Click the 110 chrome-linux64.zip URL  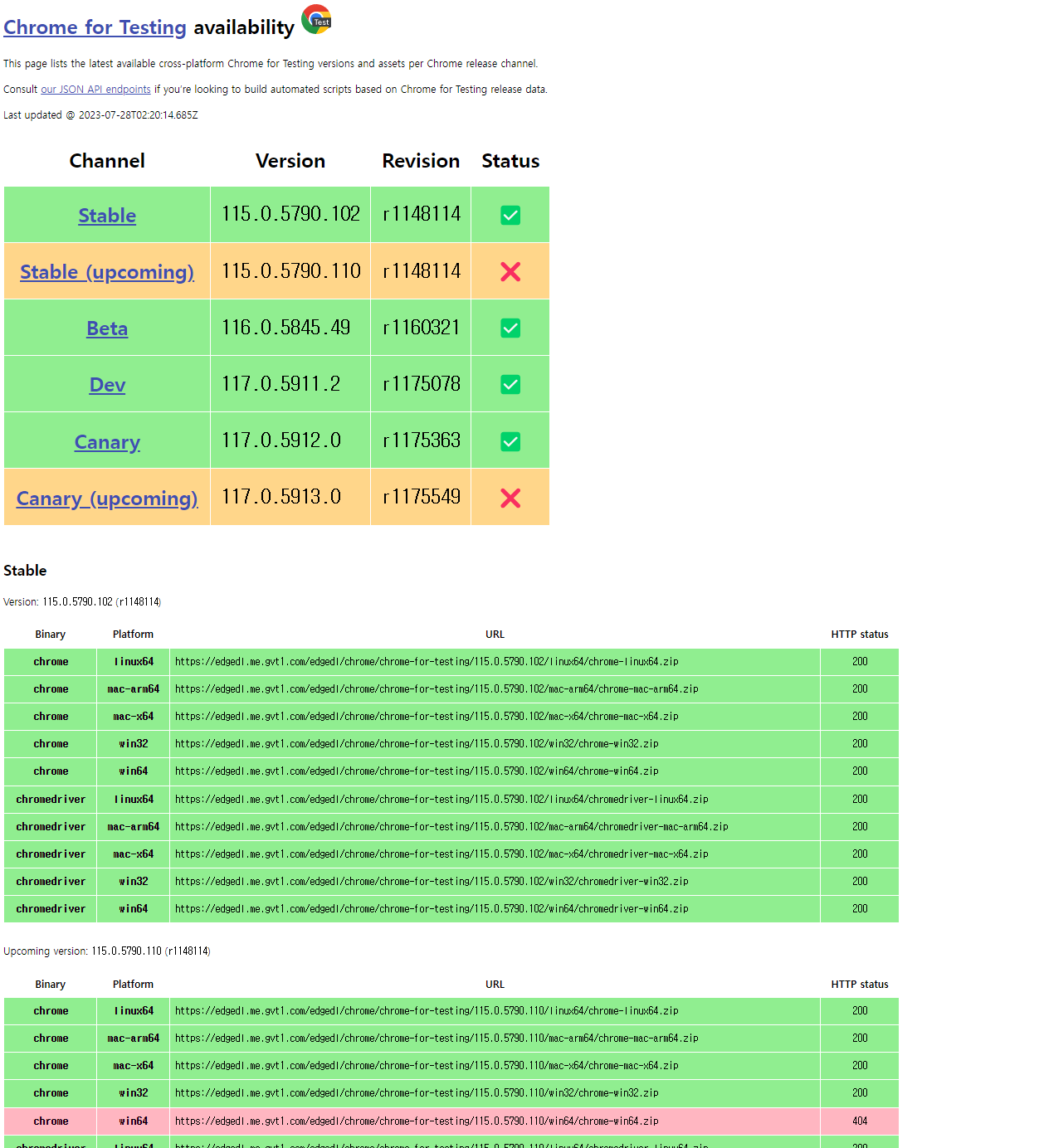427,1011
